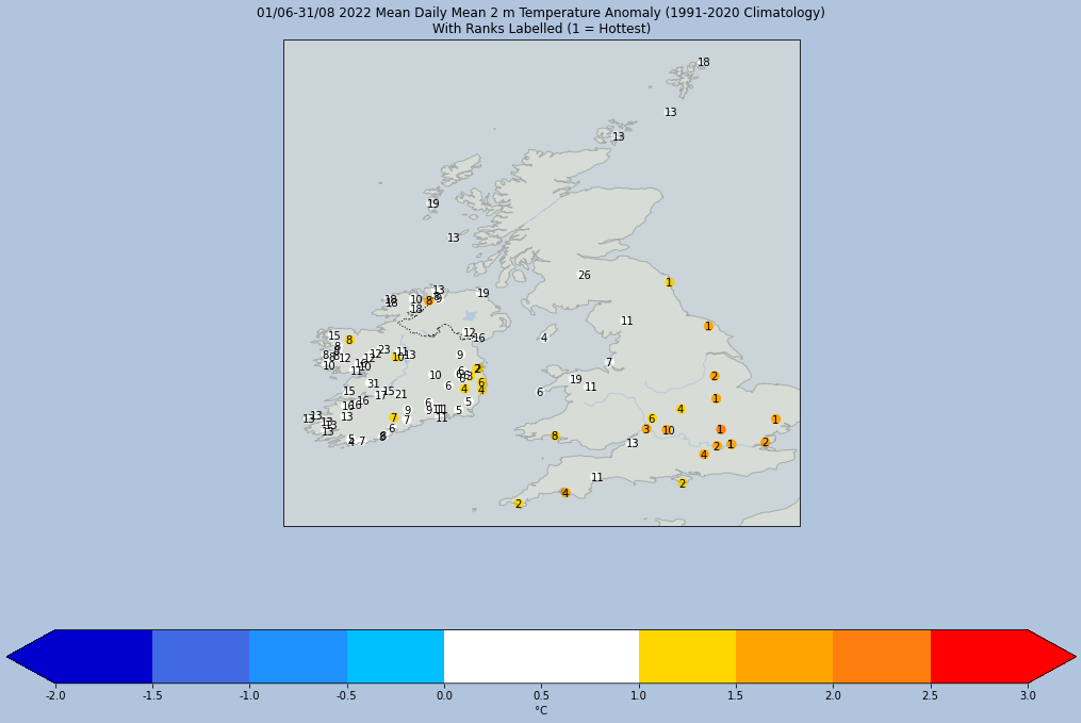Viewport: 1081px width, 723px height.
Task: Click the colorbar's right red pointed extension arrow
Action: pos(1051,656)
